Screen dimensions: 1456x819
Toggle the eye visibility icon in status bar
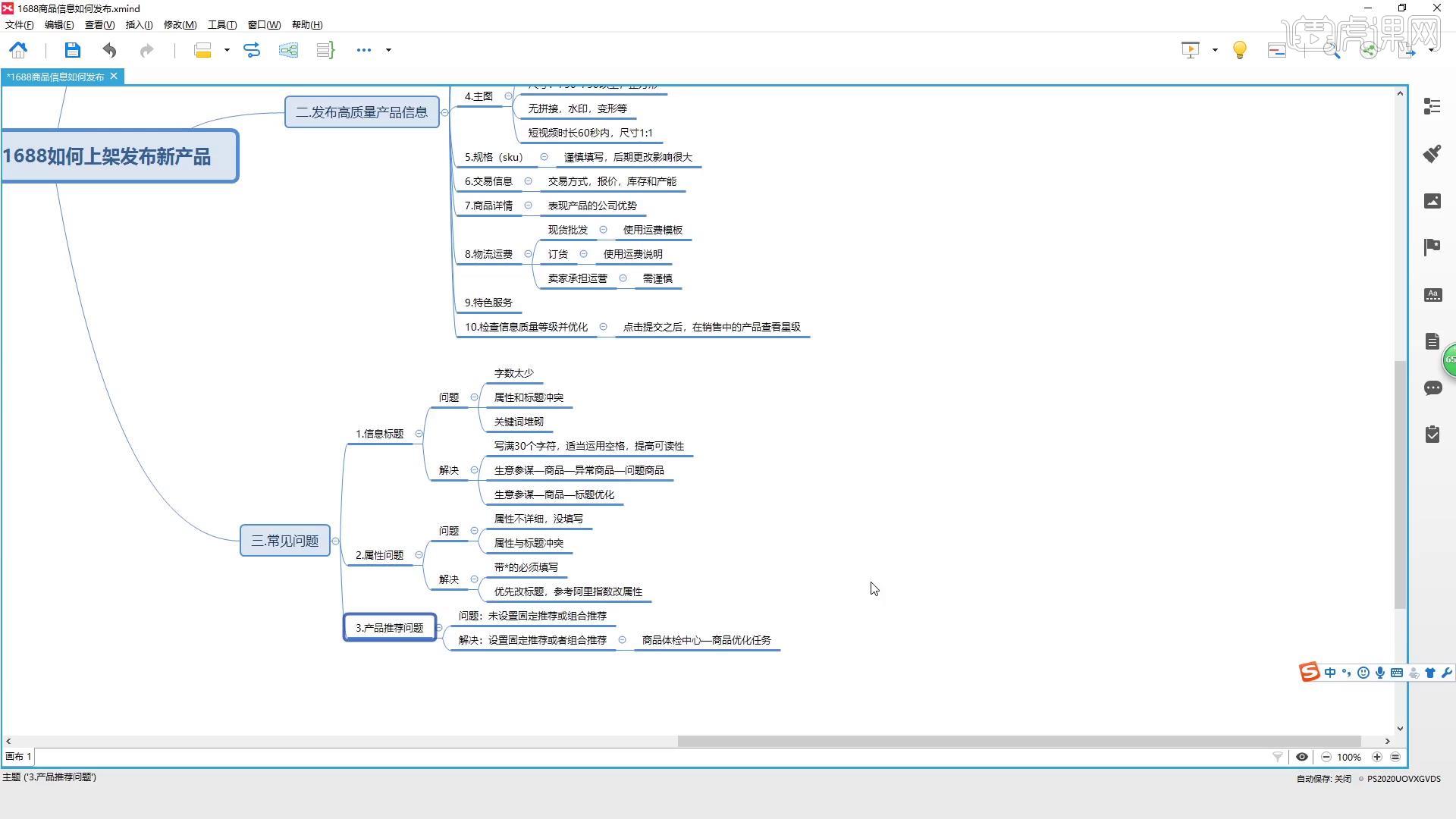[x=1302, y=757]
